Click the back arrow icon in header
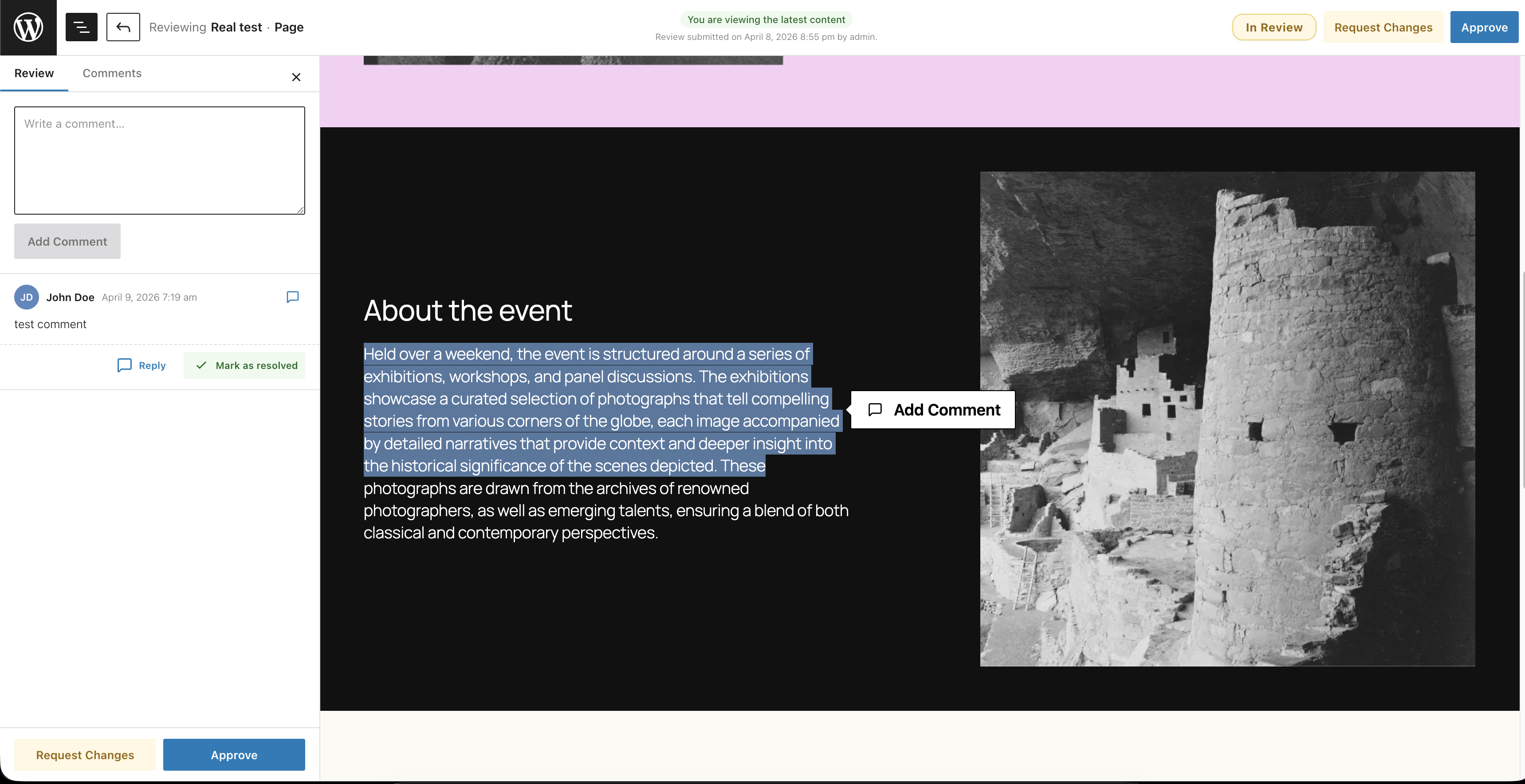The width and height of the screenshot is (1525, 784). (122, 27)
